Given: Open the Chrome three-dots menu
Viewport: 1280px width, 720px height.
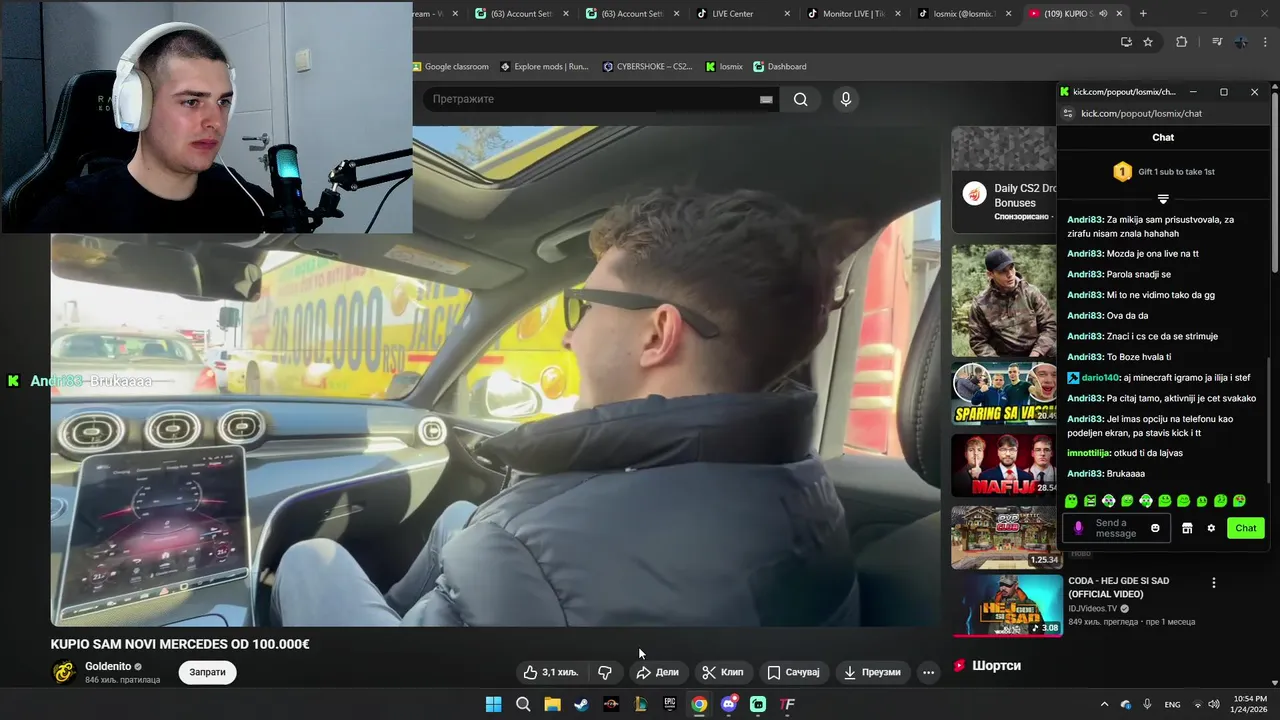Looking at the screenshot, I should coord(1266,42).
